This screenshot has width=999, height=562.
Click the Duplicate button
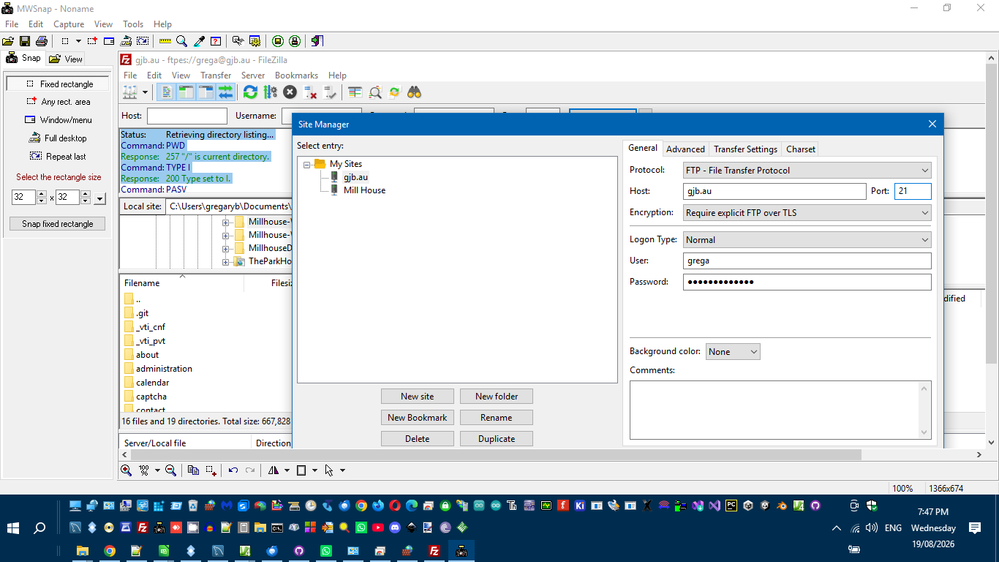coord(496,438)
